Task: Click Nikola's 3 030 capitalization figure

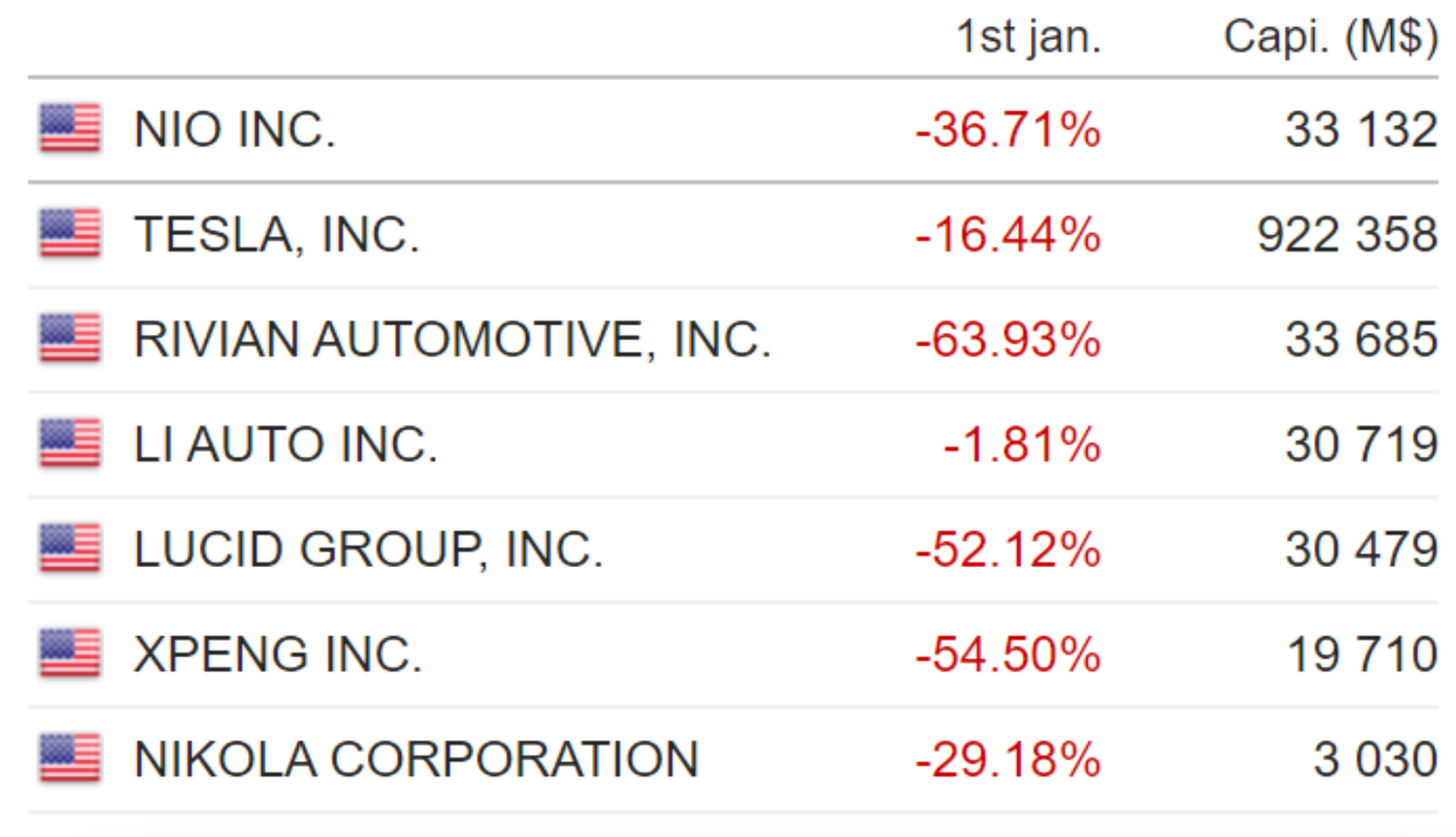Action: point(1375,758)
